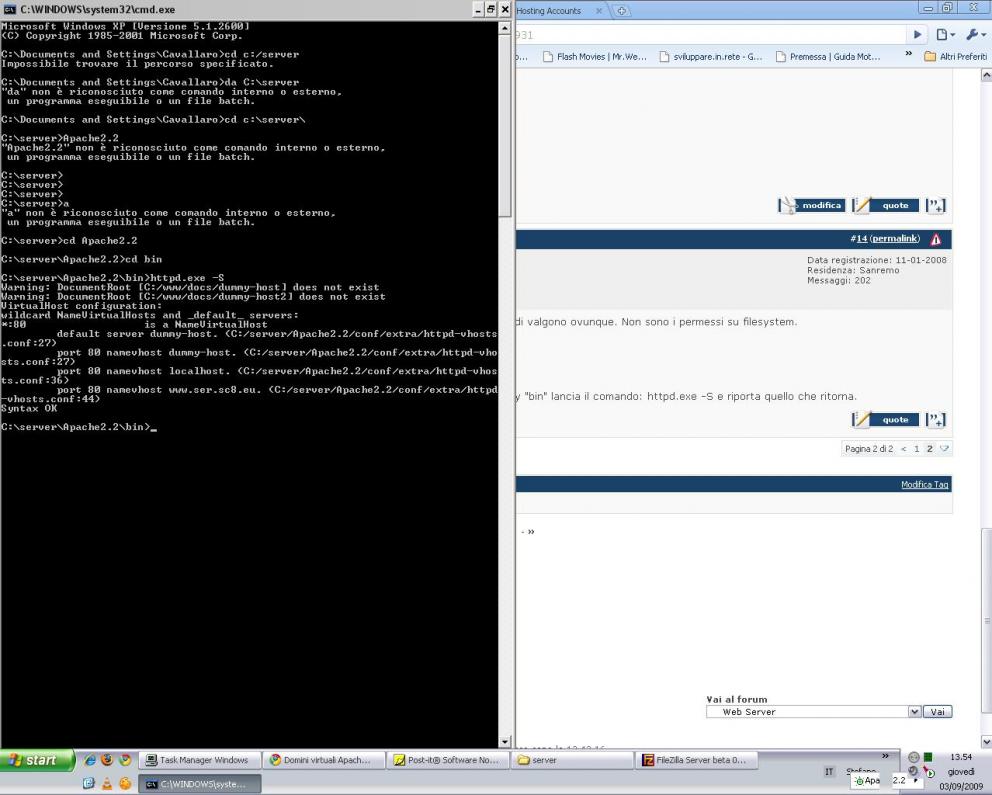Open Internet Explorer from quick launch
The height and width of the screenshot is (795, 992).
coord(88,760)
